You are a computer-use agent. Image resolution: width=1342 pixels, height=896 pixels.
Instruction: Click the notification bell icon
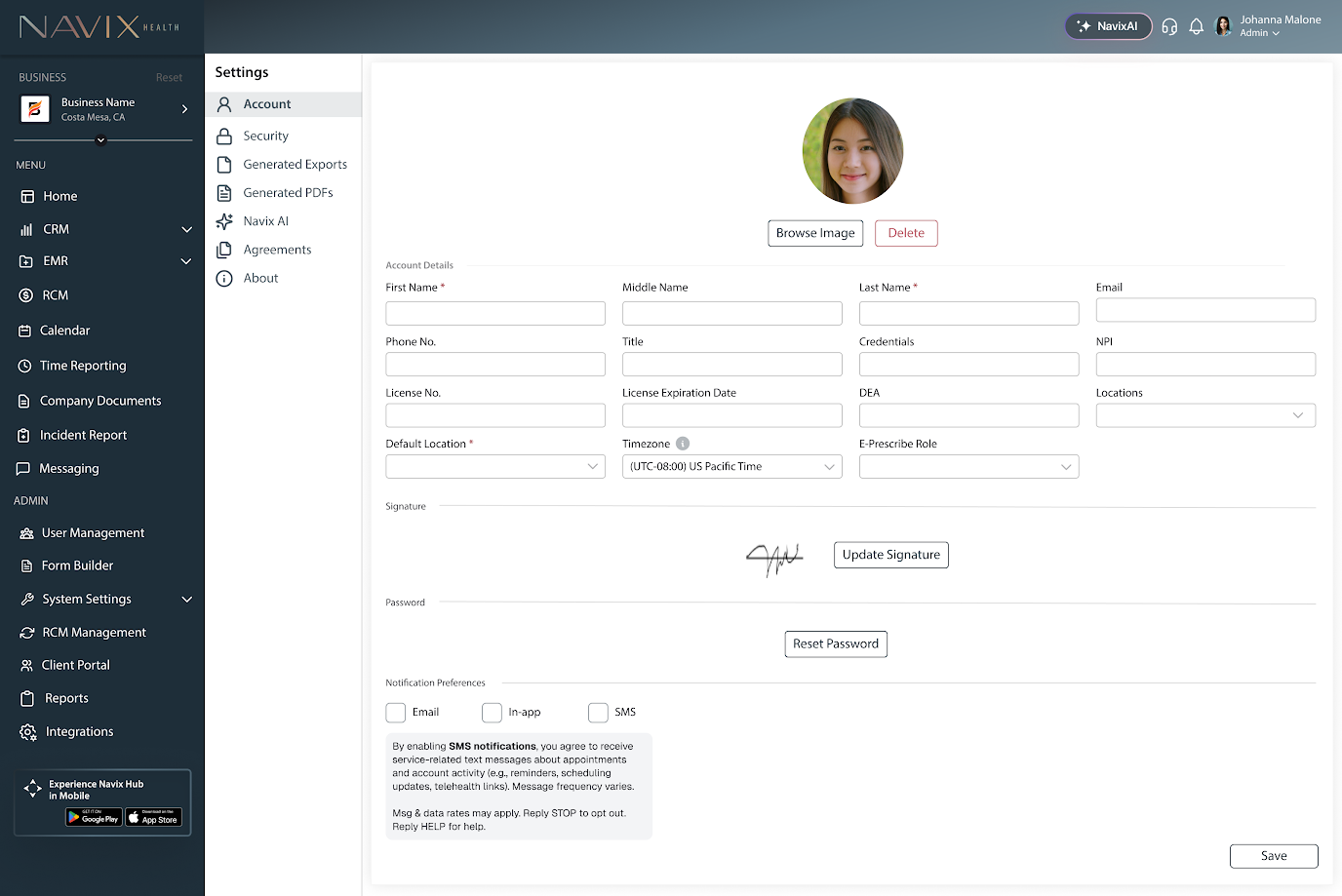click(x=1196, y=26)
